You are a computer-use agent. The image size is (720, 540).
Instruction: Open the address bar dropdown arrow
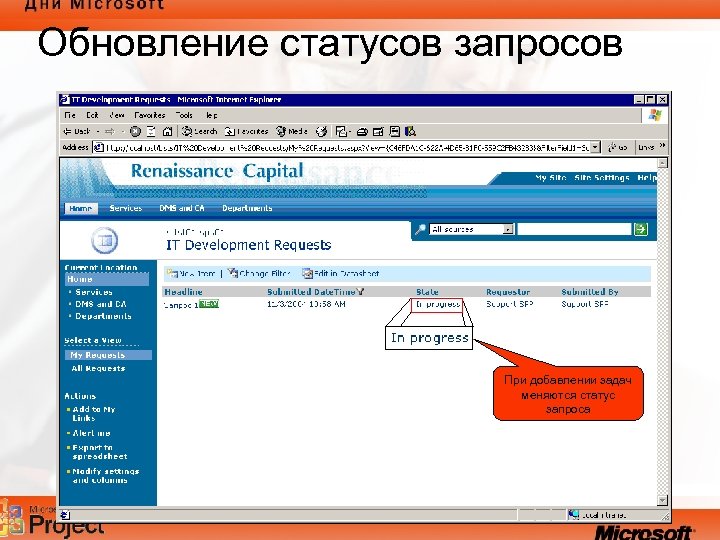596,147
